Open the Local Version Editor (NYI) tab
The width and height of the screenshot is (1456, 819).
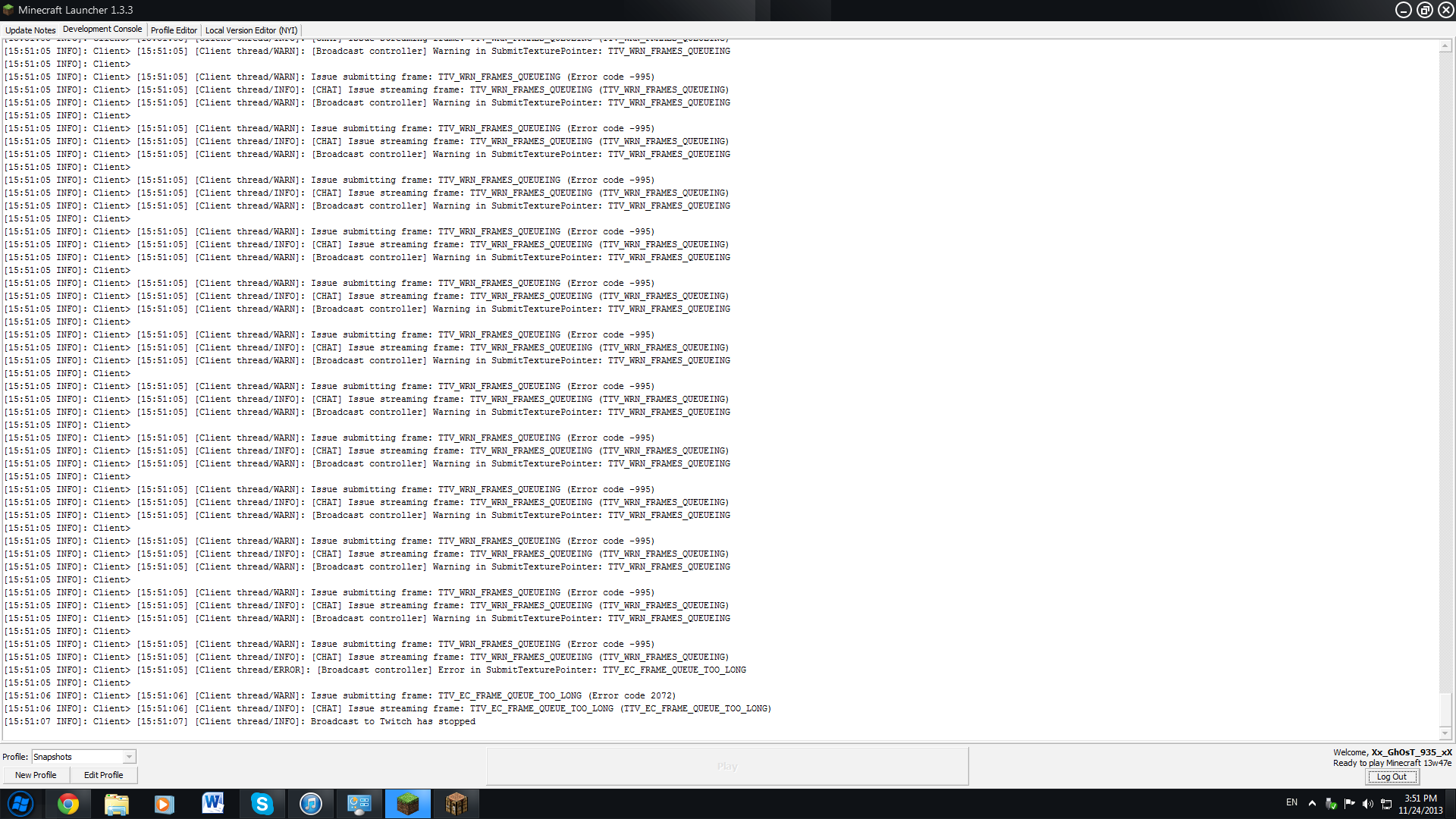point(251,30)
